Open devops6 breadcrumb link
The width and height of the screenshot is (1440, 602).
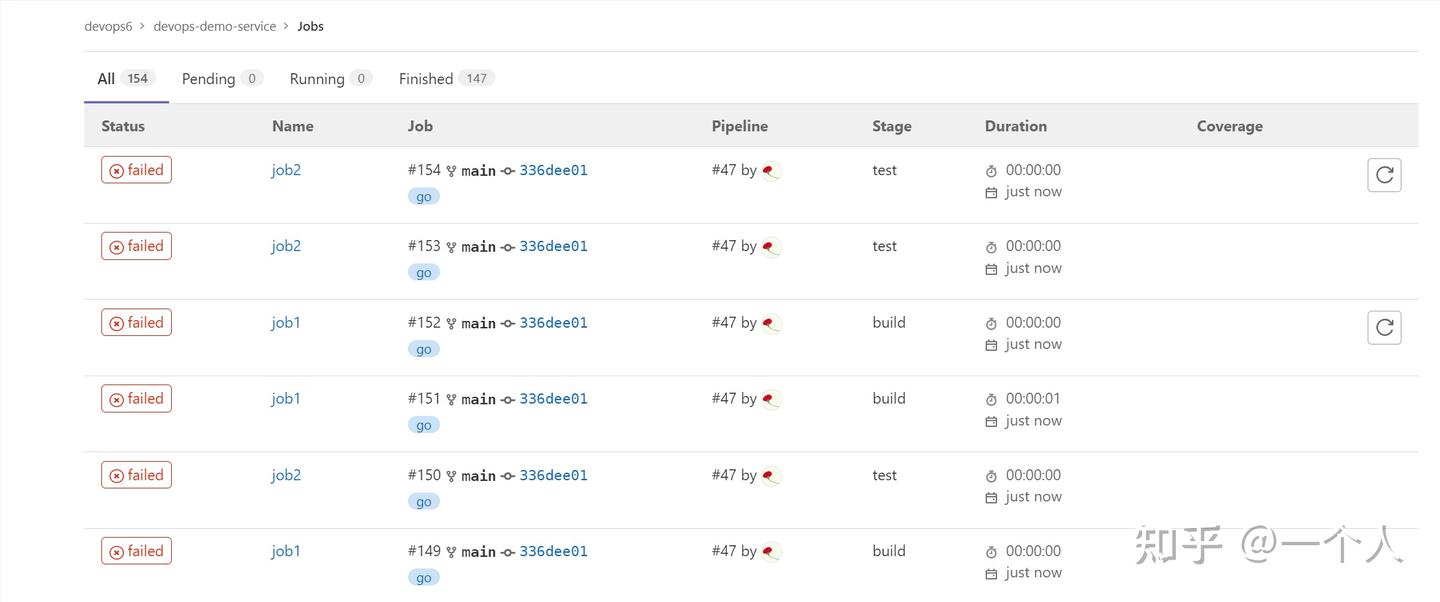coord(108,26)
